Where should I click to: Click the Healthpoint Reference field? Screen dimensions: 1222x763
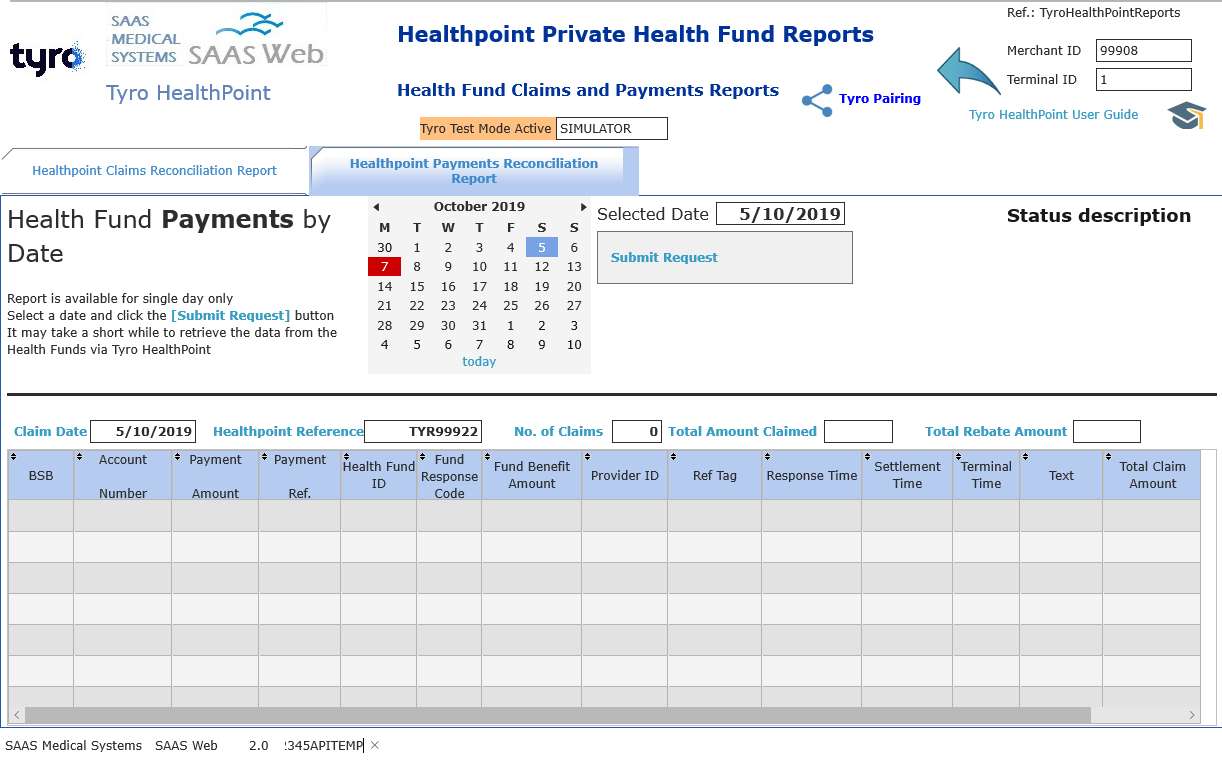pyautogui.click(x=423, y=432)
